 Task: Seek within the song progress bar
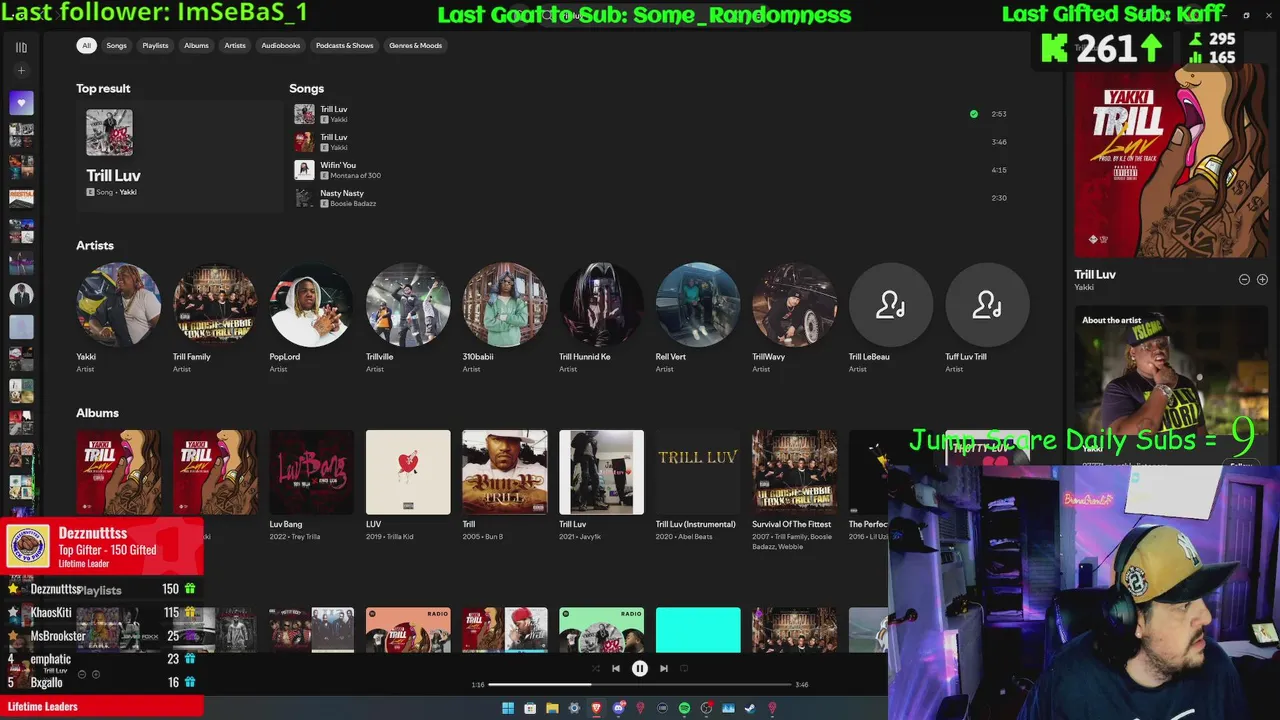pos(640,685)
